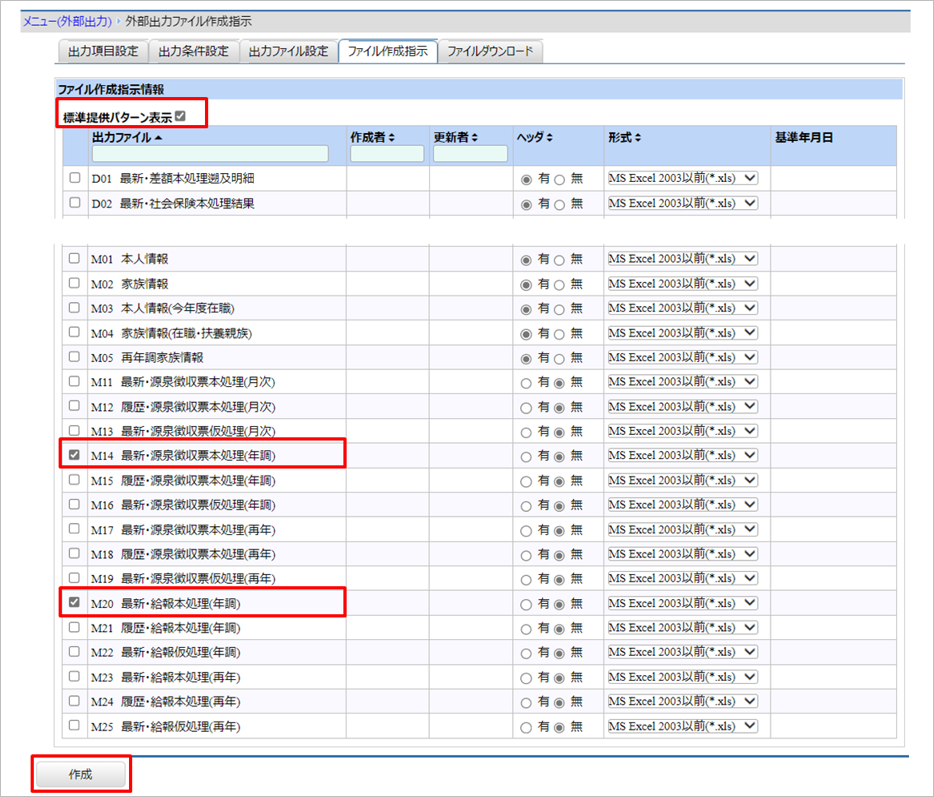Select header 有 radio for row M19
Screen dimensions: 934x797
point(526,580)
